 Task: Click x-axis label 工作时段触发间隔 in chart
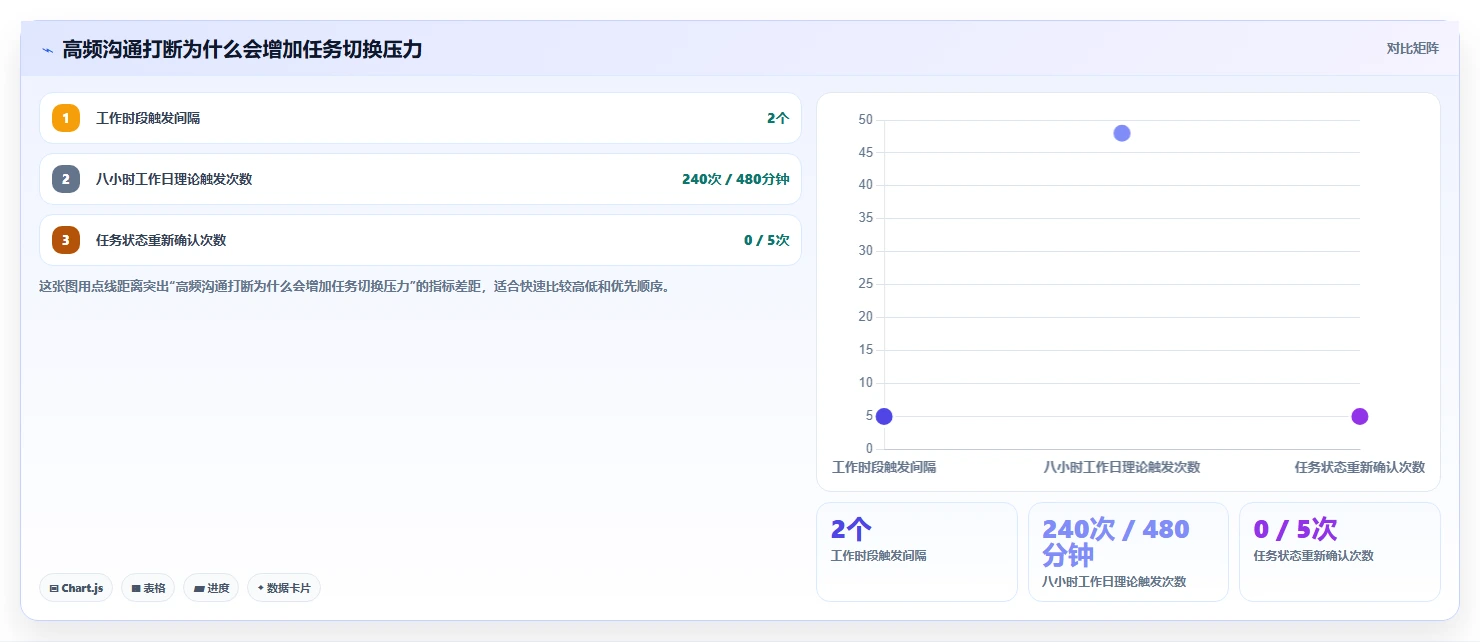pyautogui.click(x=884, y=467)
